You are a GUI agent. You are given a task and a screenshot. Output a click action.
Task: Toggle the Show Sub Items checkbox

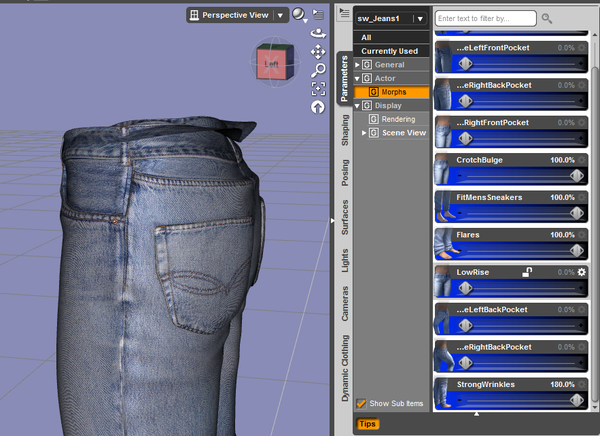[x=361, y=403]
